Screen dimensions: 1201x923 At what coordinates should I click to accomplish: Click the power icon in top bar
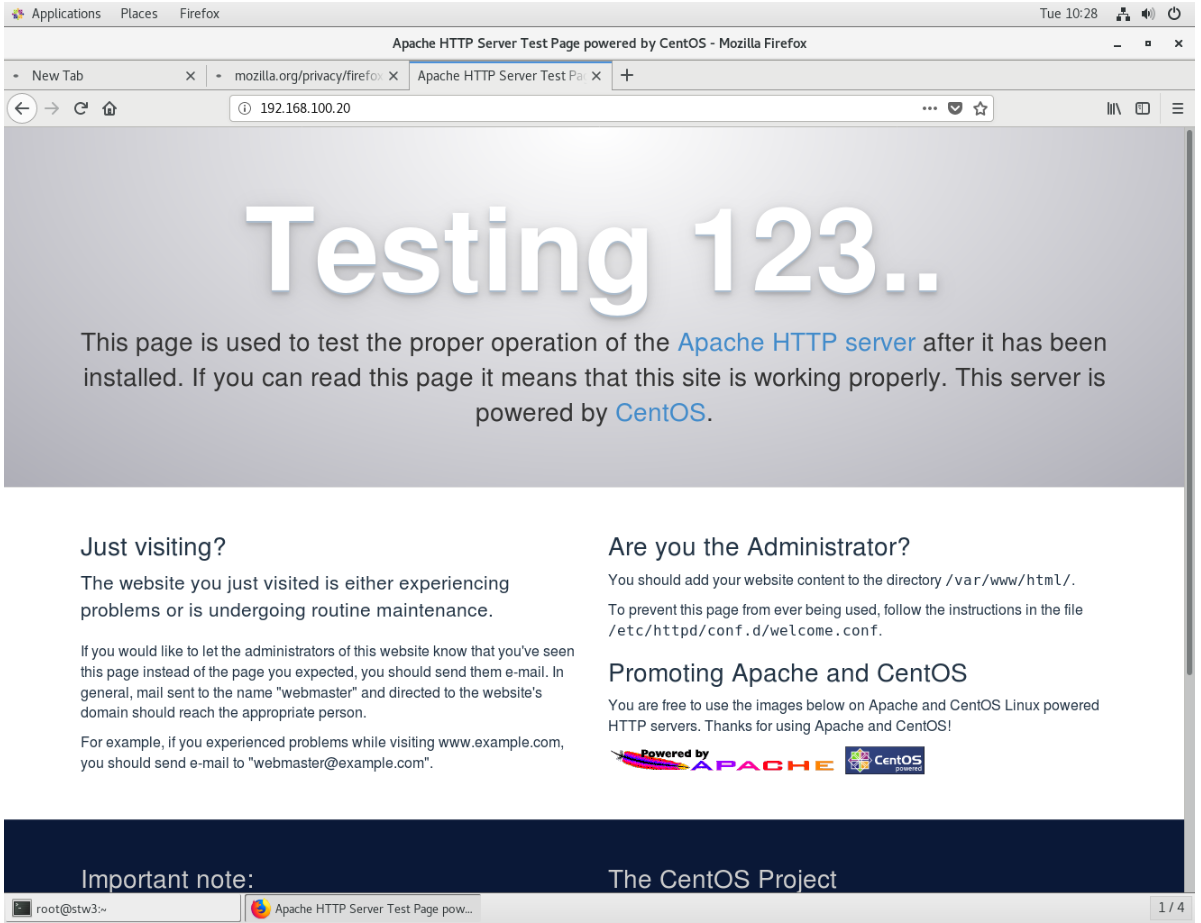1174,13
